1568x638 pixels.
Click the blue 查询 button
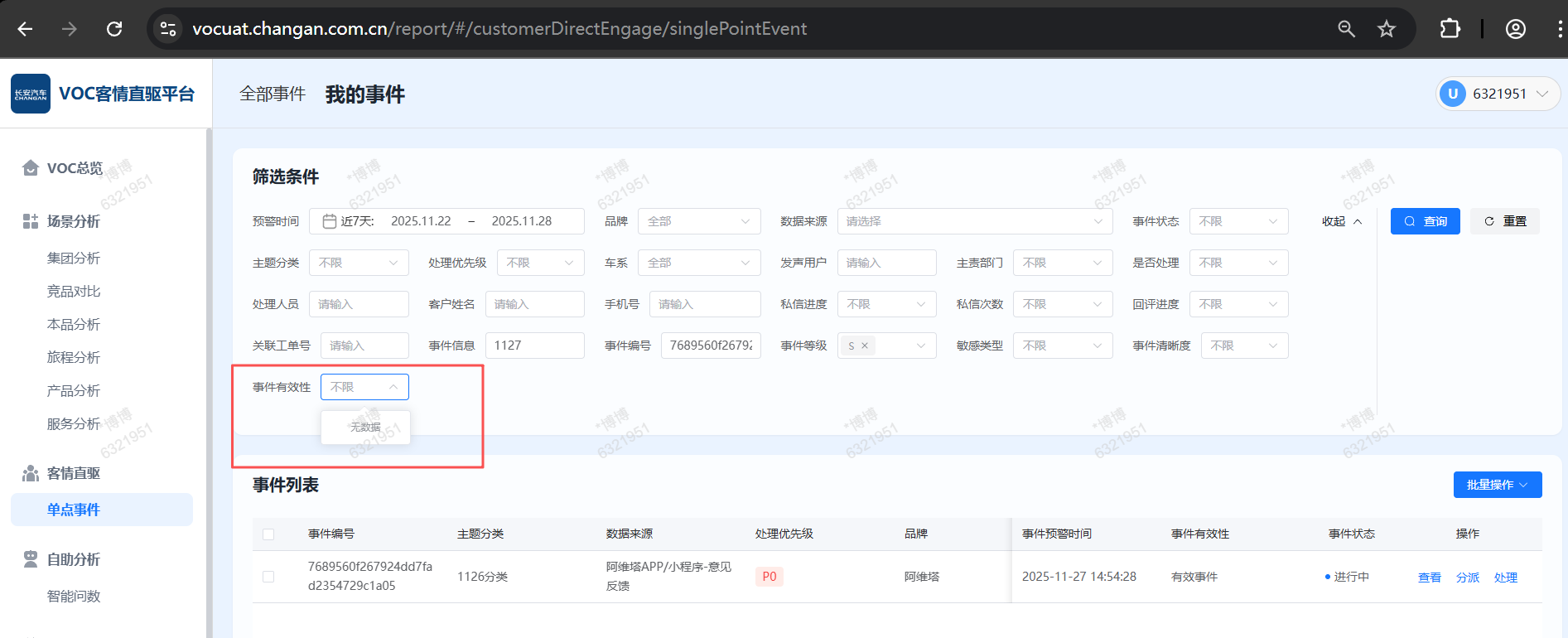tap(1425, 221)
